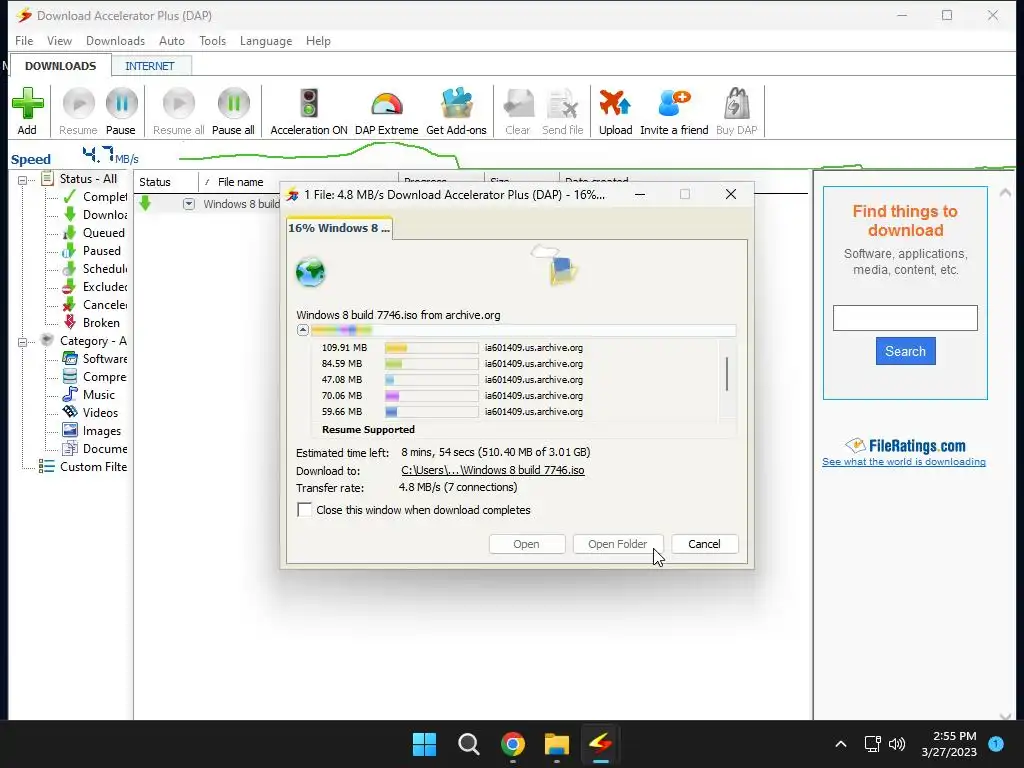The image size is (1024, 768).
Task: Open the Help menu
Action: (x=318, y=40)
